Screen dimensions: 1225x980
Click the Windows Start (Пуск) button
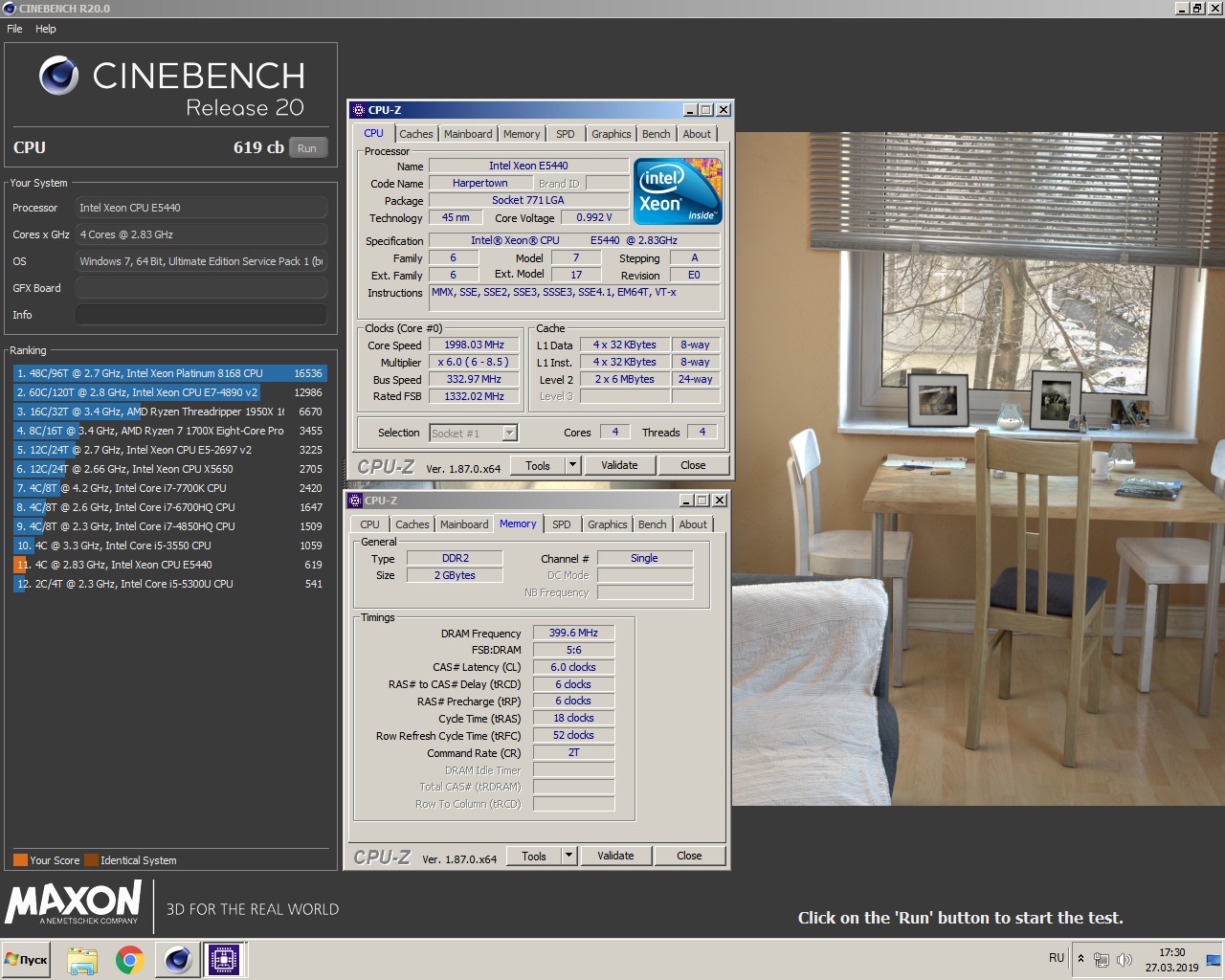pyautogui.click(x=27, y=960)
